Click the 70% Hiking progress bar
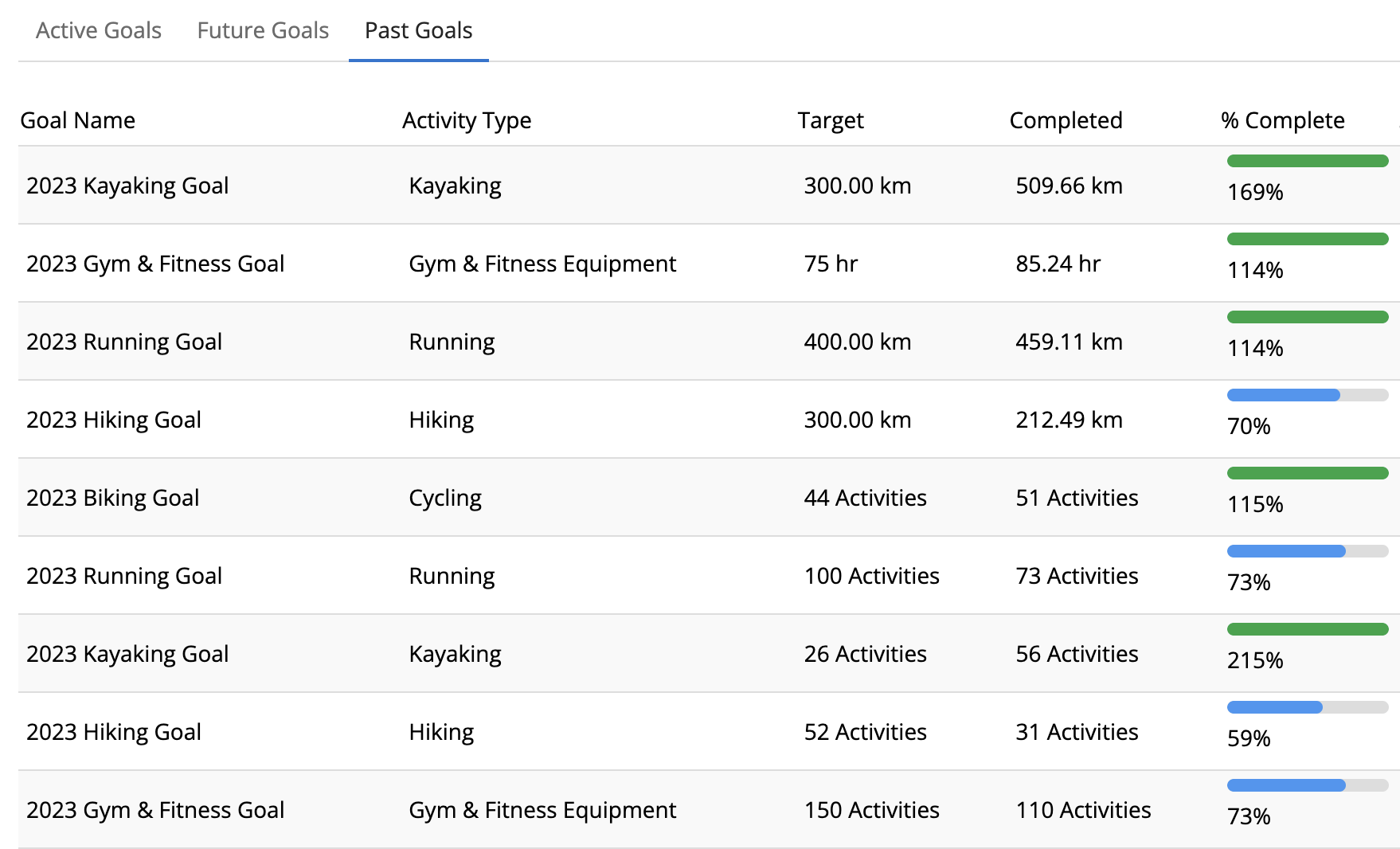 [1308, 396]
